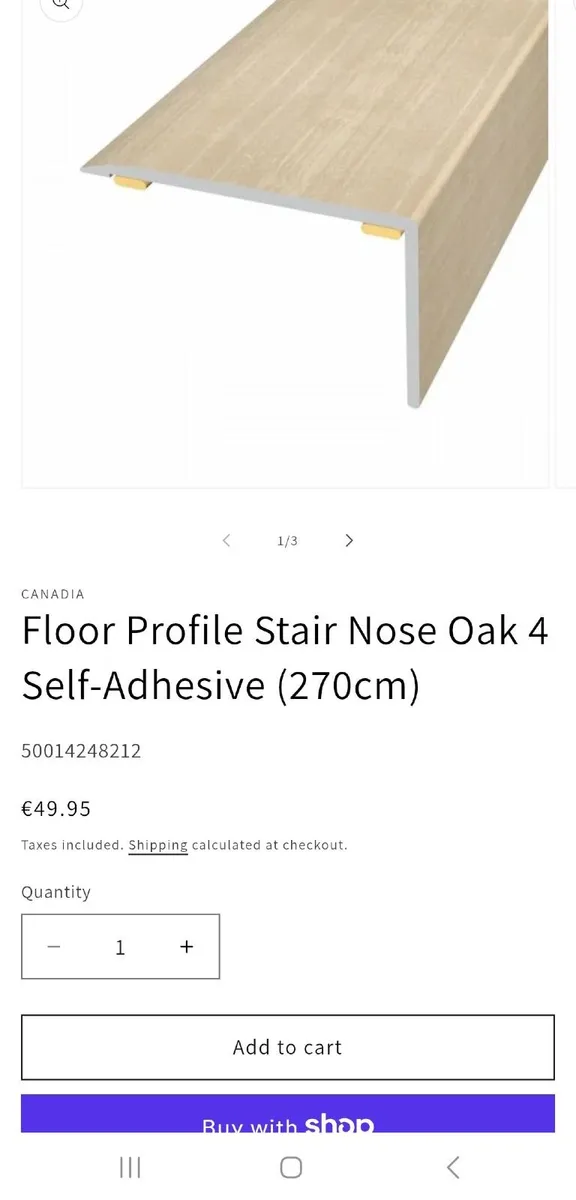Select the CANADIA vendor label
Screen dimensions: 576x1200
[52, 594]
